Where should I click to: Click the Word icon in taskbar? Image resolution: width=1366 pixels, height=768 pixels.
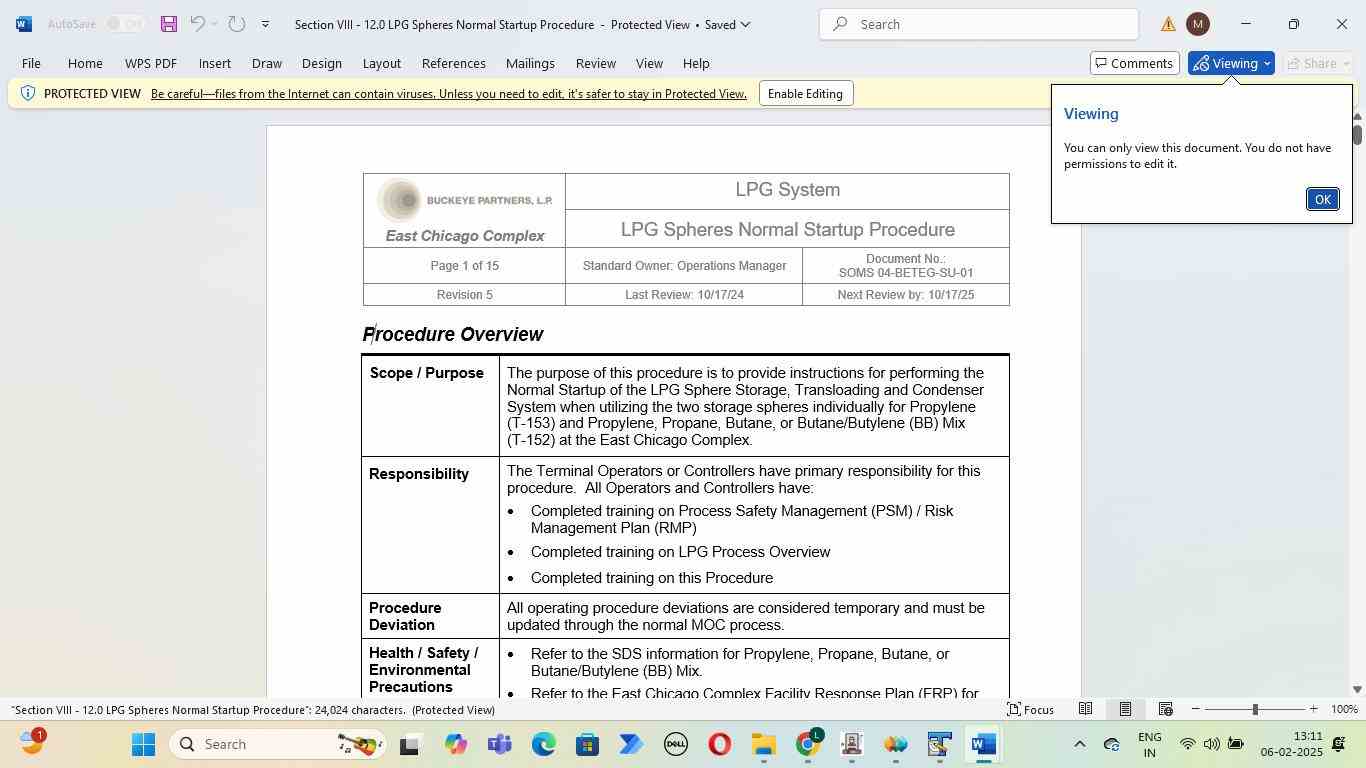984,744
